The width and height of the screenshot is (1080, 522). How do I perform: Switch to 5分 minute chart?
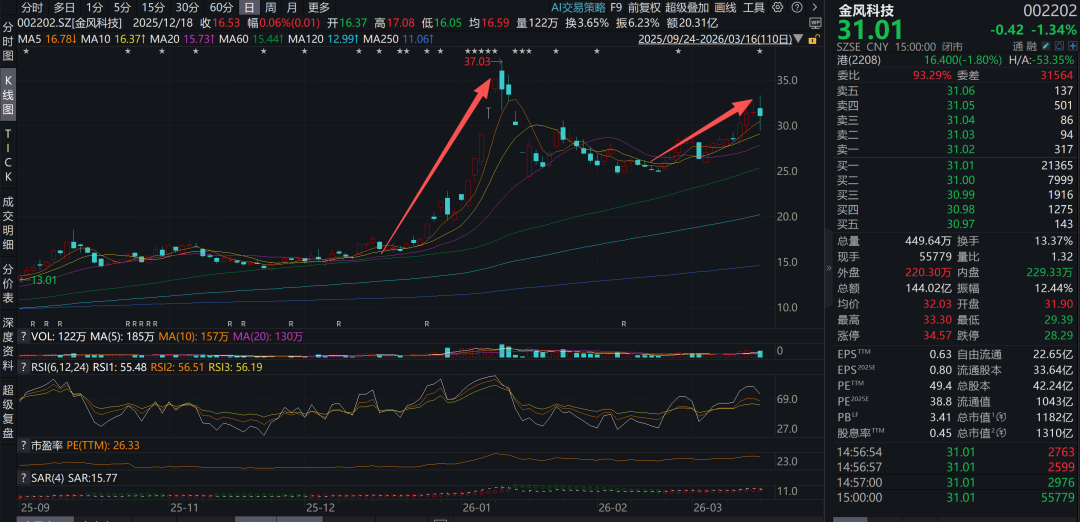(x=122, y=8)
